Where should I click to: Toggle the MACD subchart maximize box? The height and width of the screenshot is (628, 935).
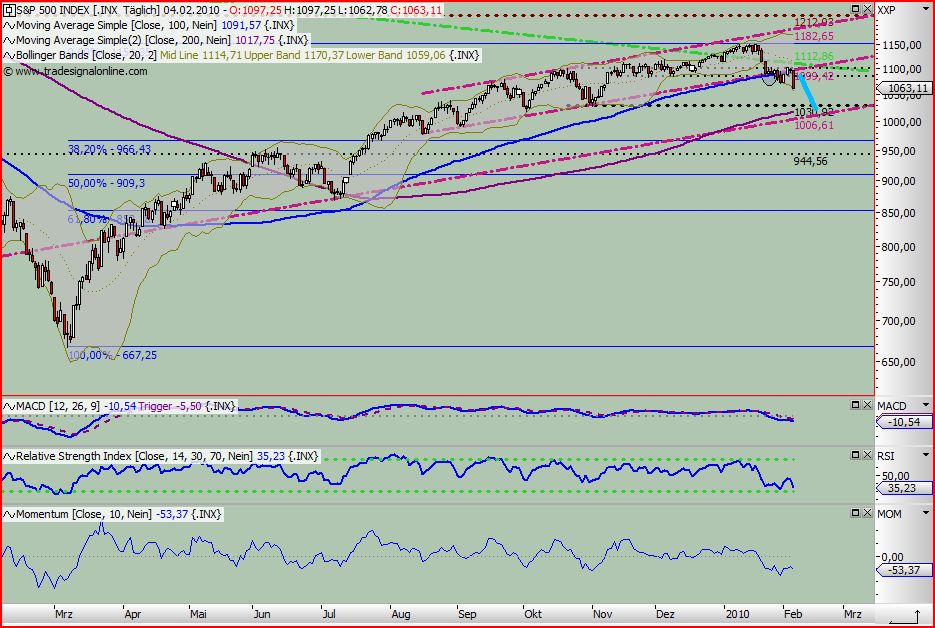tap(855, 405)
